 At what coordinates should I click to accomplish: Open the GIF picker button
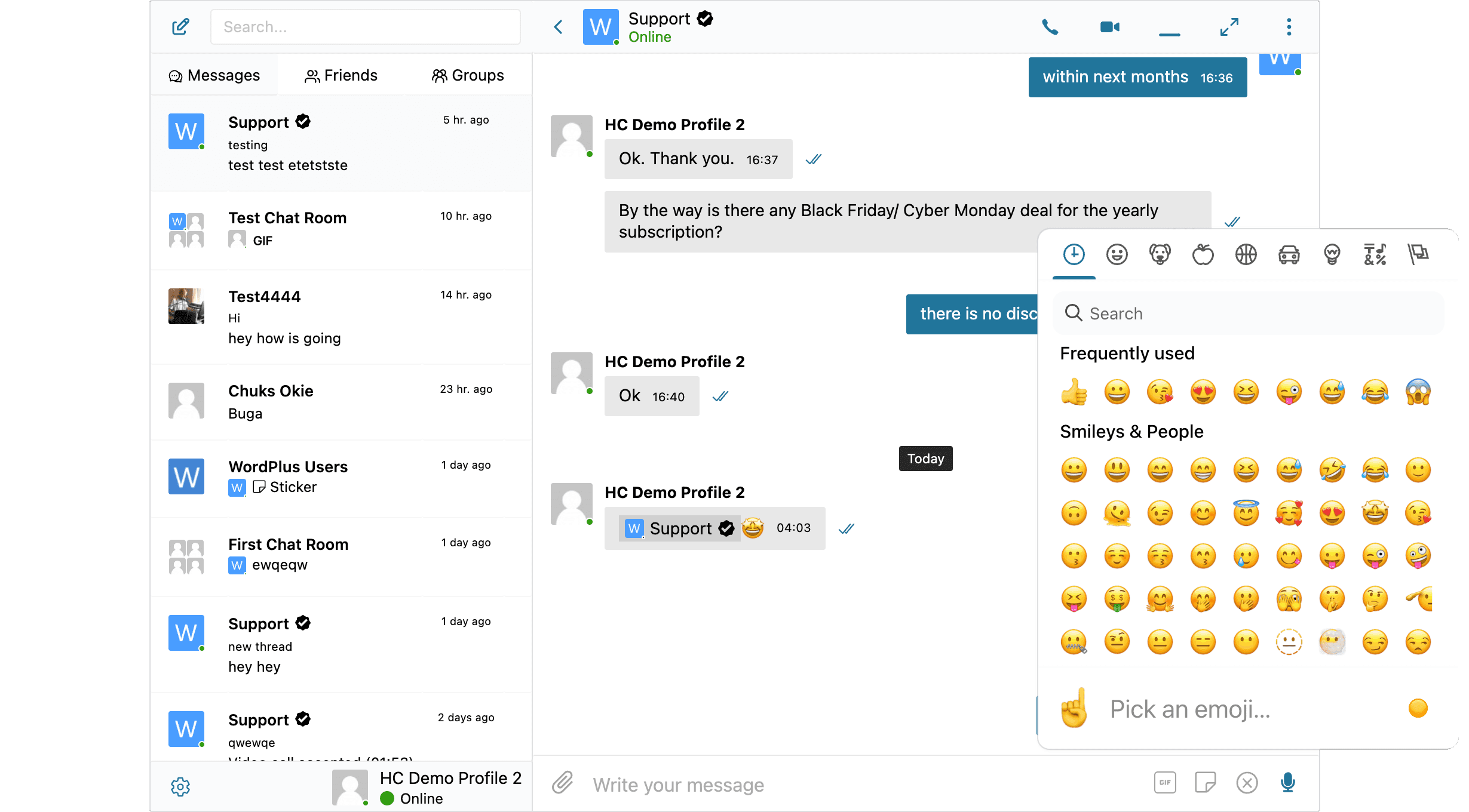point(1165,782)
